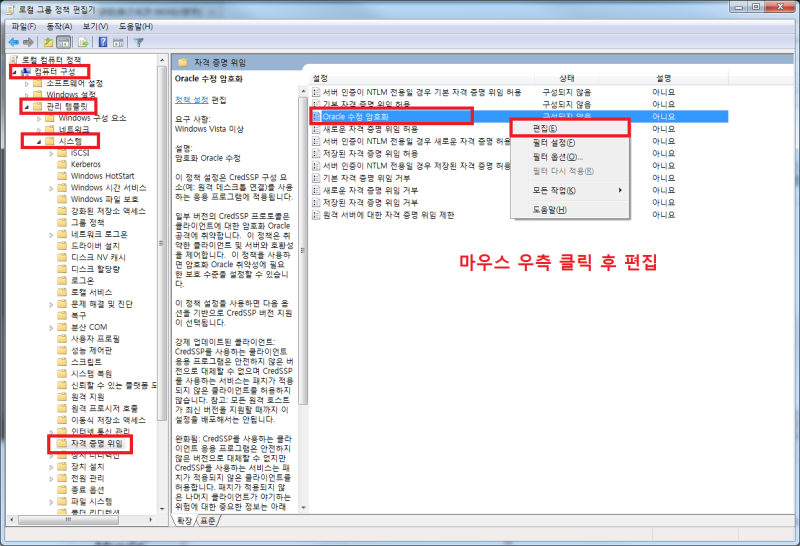The image size is (800, 546).
Task: Expand the Windows 시간 서비스 node
Action: 51,188
